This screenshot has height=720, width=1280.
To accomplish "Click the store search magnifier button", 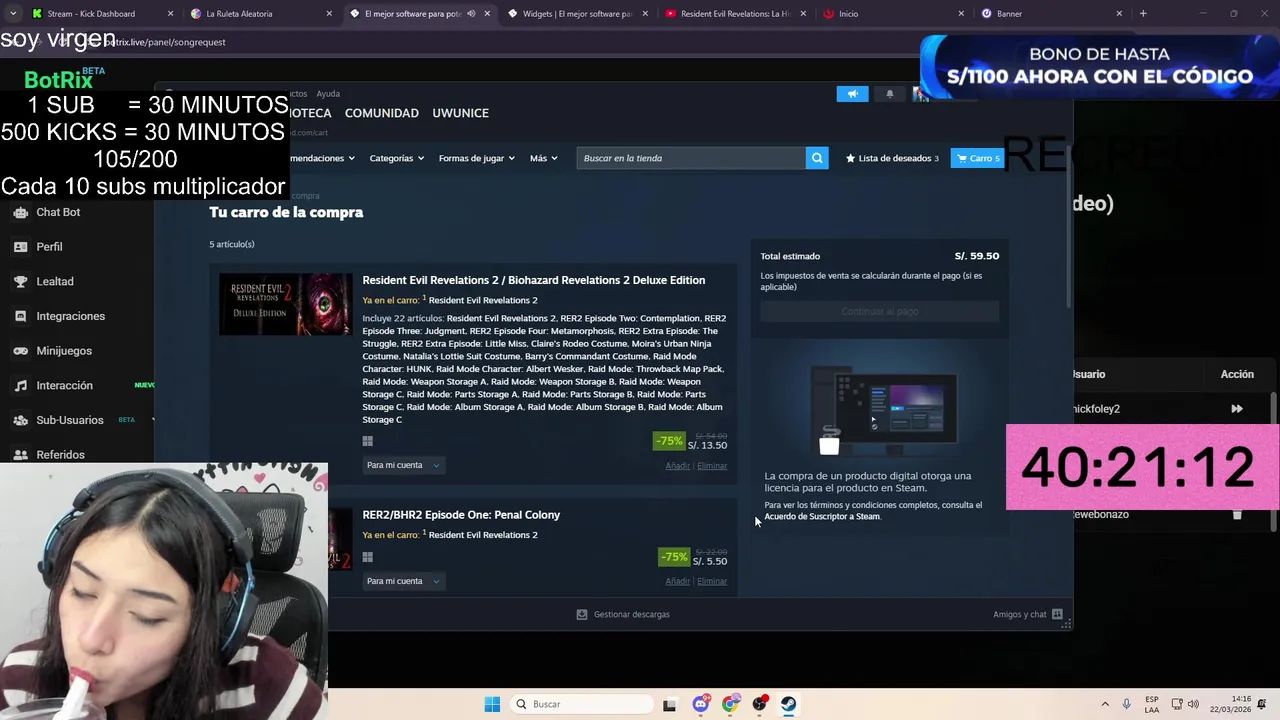I will (817, 158).
